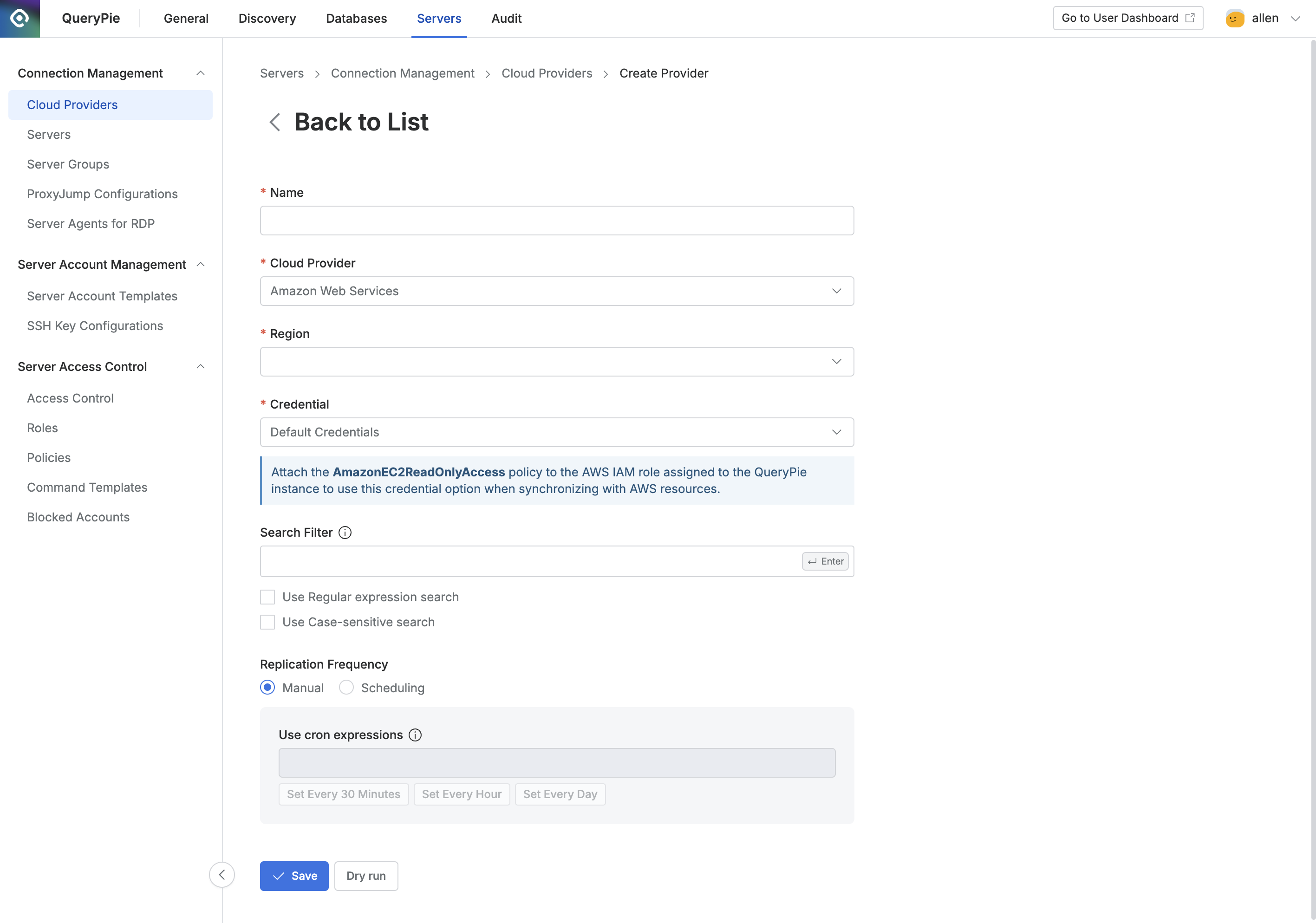Collapse Connection Management section
The width and height of the screenshot is (1316, 923).
pyautogui.click(x=201, y=73)
